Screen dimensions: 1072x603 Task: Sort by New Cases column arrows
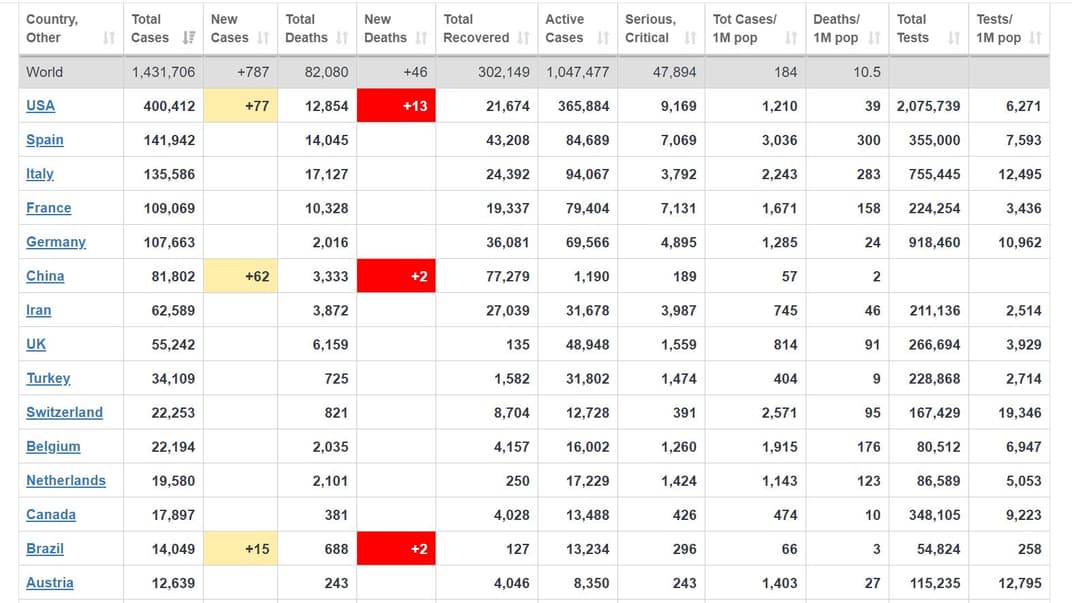[x=263, y=38]
